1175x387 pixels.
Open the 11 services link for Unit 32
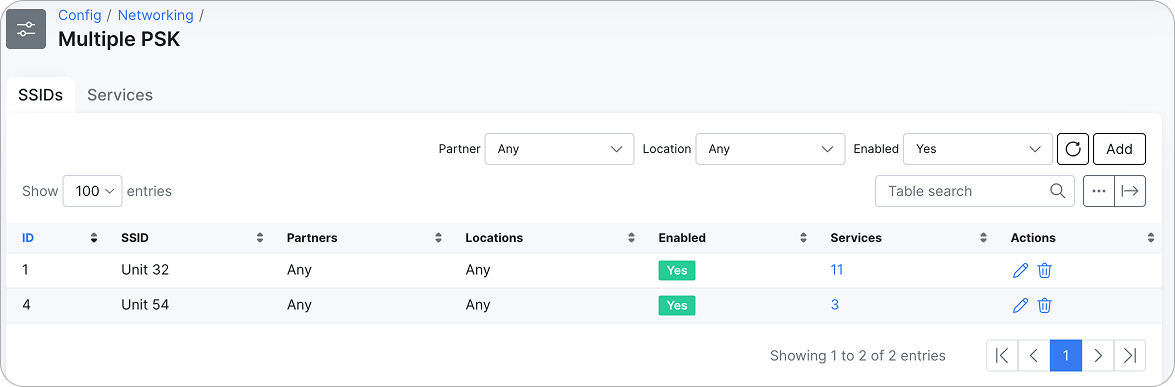pyautogui.click(x=837, y=269)
